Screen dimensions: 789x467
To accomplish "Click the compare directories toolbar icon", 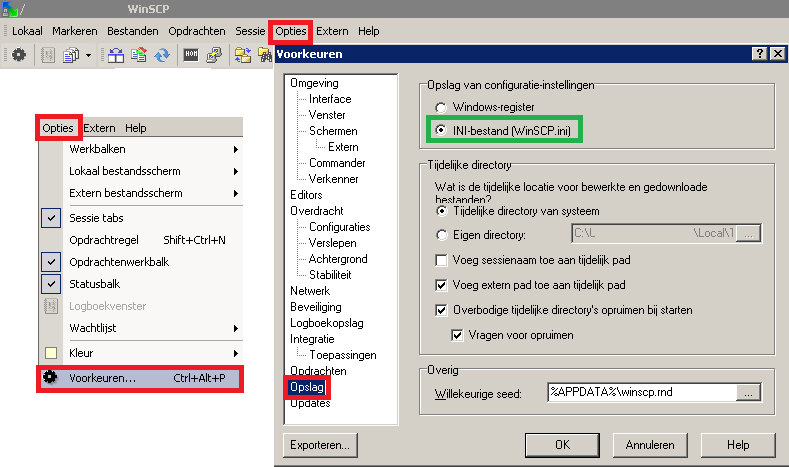I will coord(114,55).
